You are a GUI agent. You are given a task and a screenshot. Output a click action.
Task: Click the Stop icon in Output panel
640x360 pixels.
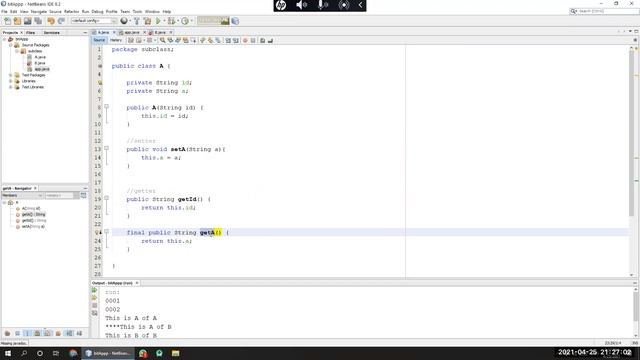[x=94, y=305]
